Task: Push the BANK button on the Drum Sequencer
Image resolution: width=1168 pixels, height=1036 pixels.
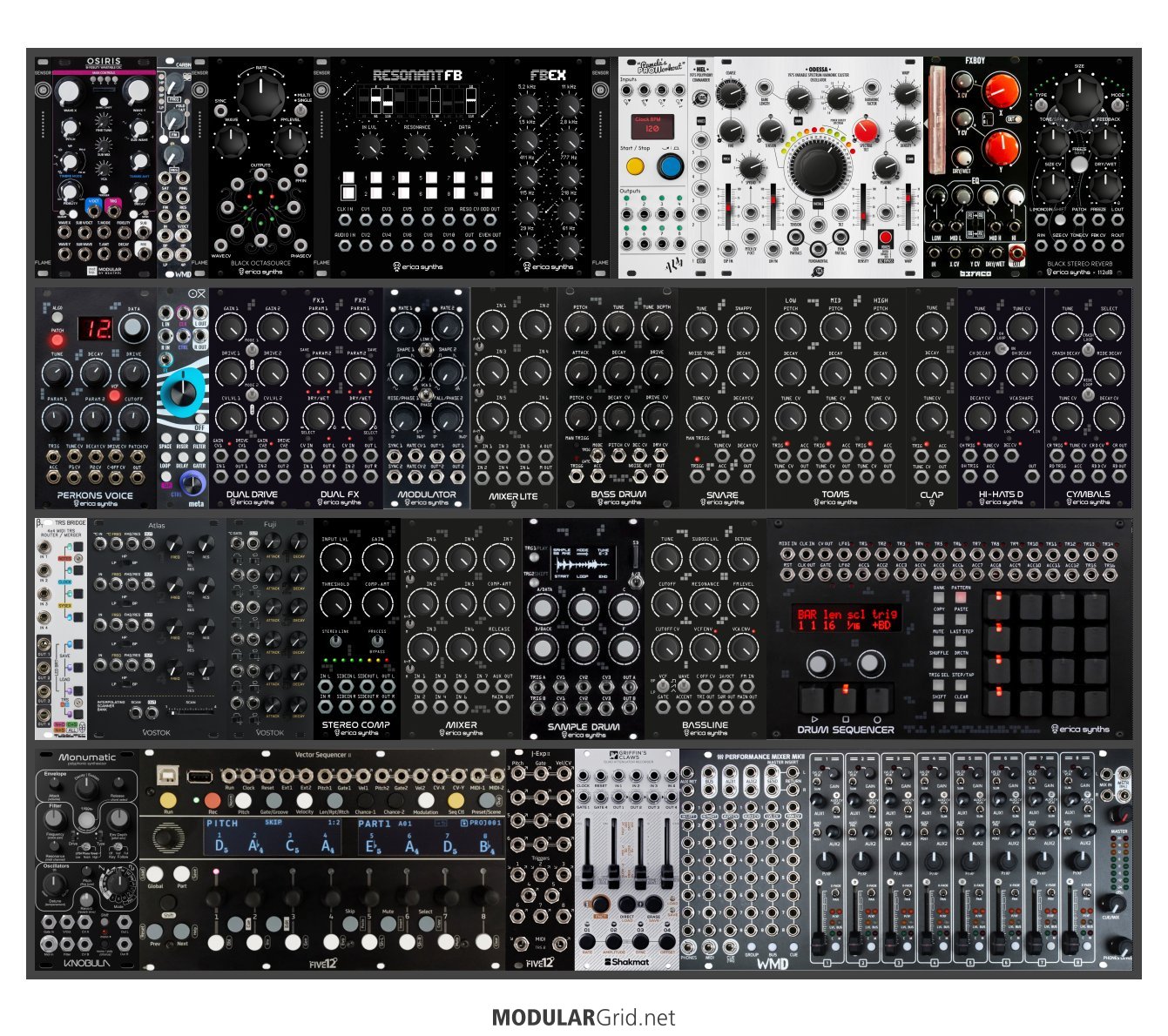Action: click(938, 598)
